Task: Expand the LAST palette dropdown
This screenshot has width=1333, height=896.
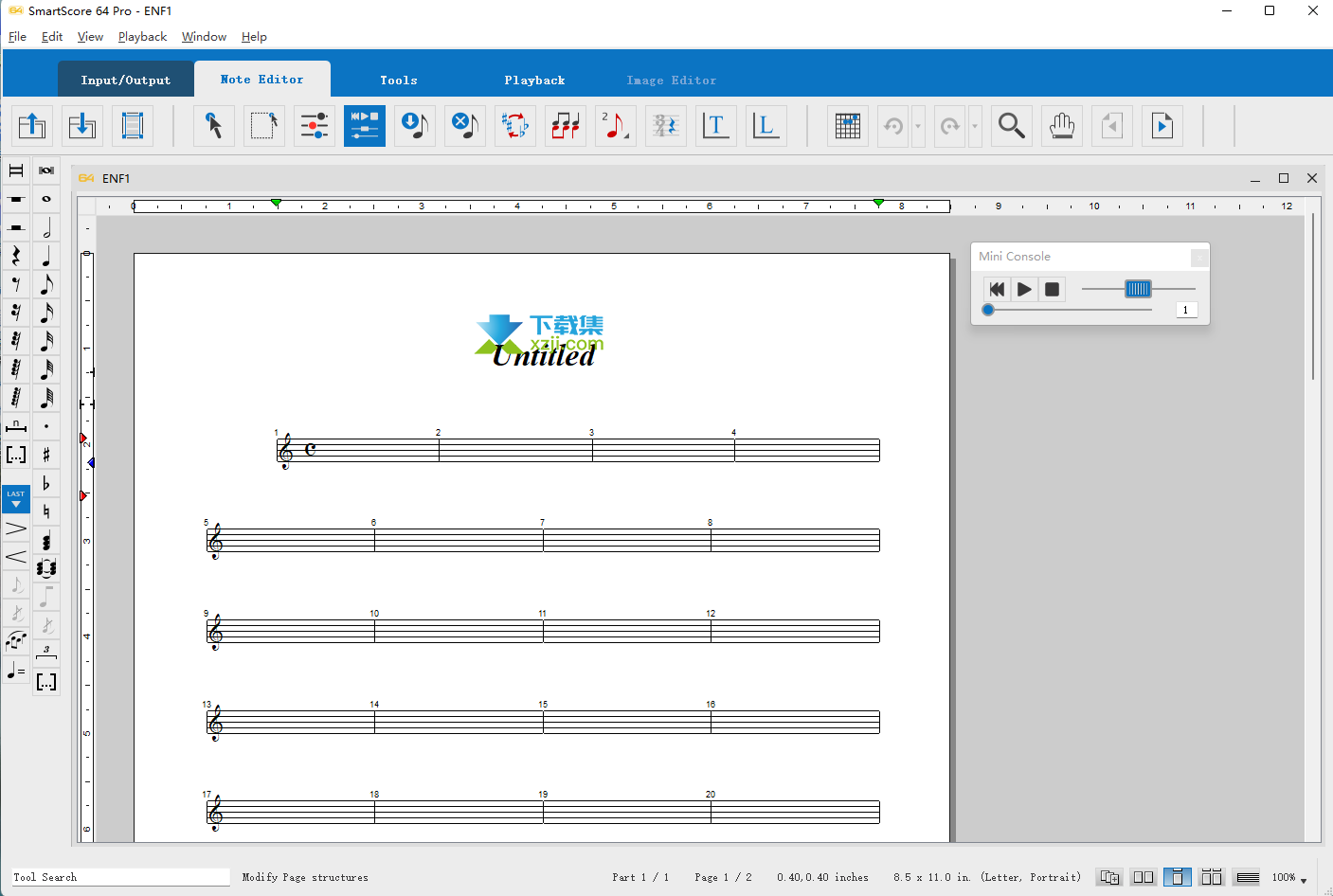Action: click(16, 499)
